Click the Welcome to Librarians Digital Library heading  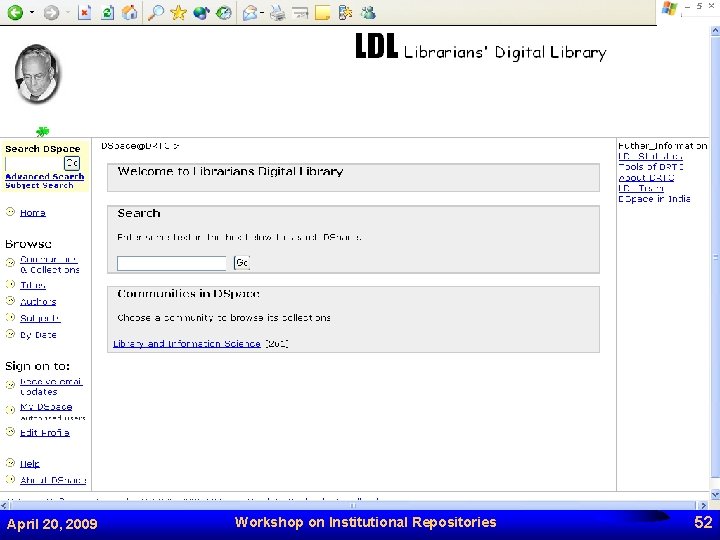tap(231, 171)
